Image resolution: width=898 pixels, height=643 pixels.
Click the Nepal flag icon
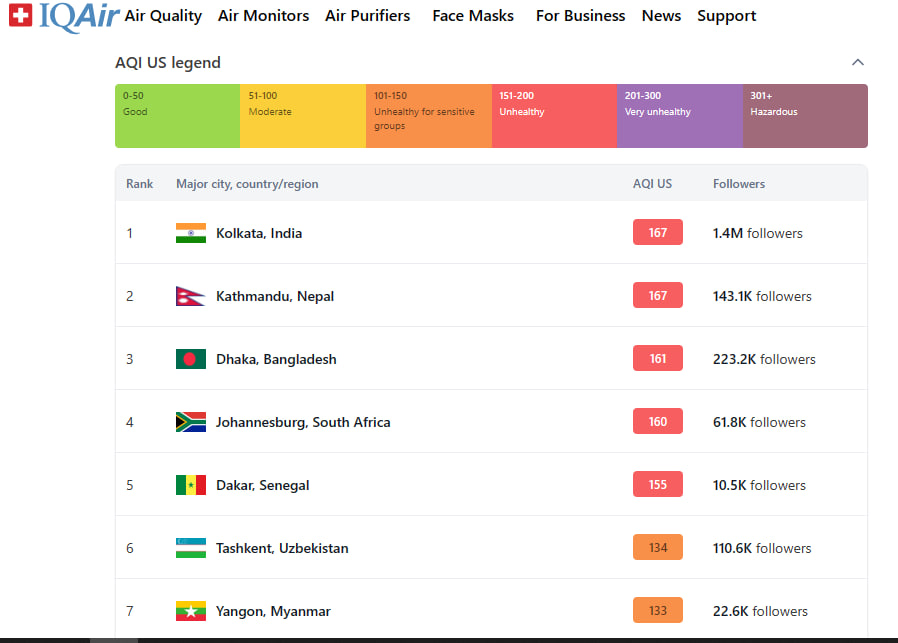[x=190, y=296]
